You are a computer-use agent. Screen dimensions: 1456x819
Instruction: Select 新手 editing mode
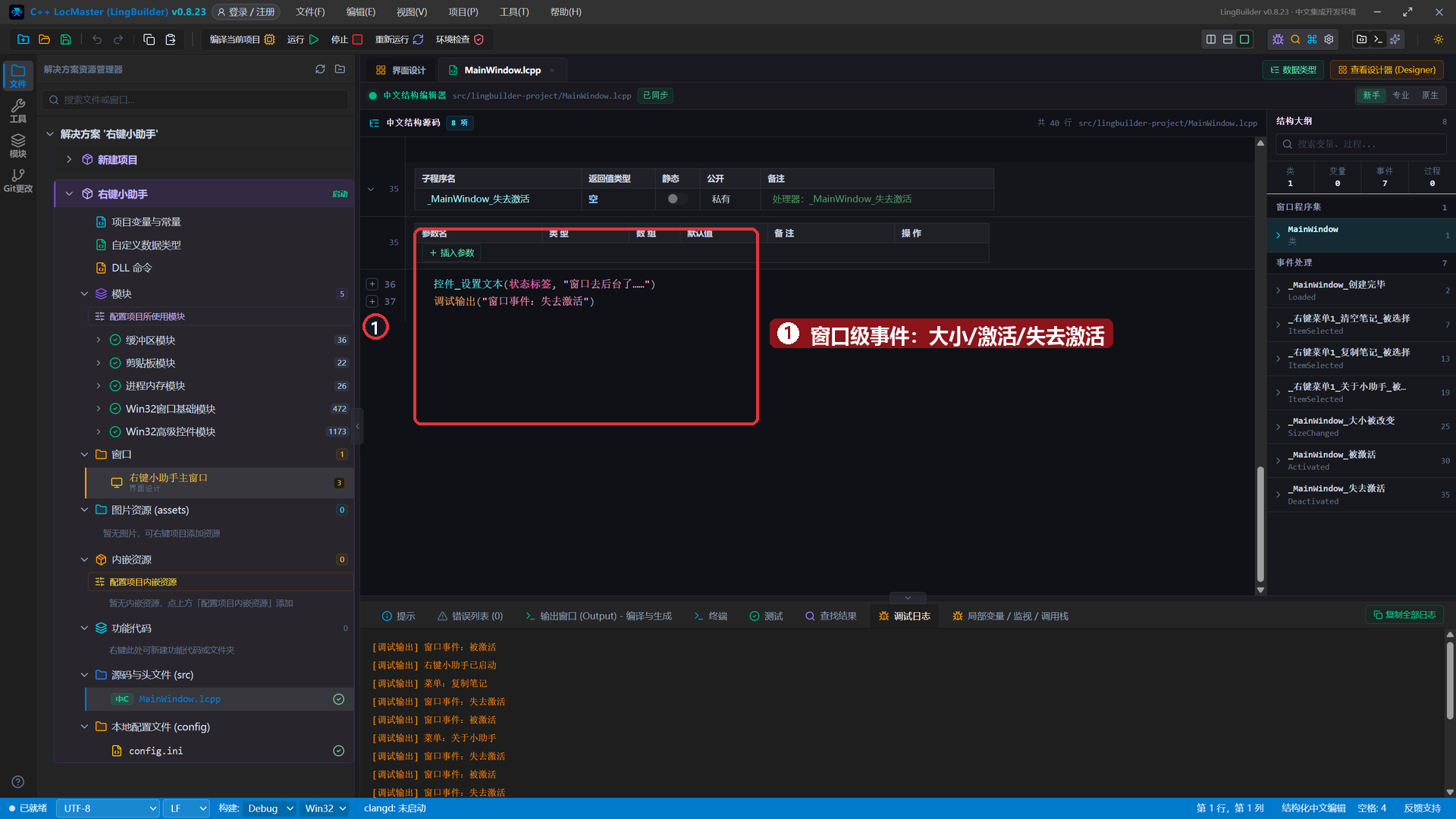click(1371, 96)
